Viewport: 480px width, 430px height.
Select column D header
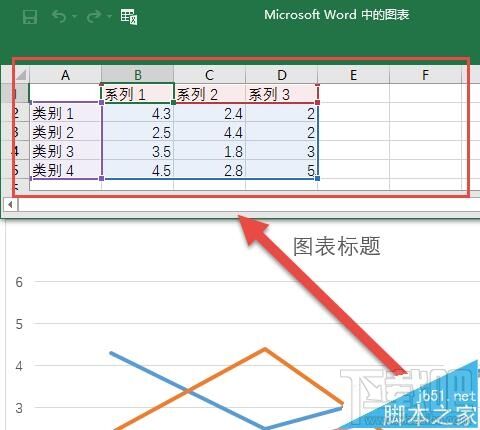(x=282, y=75)
